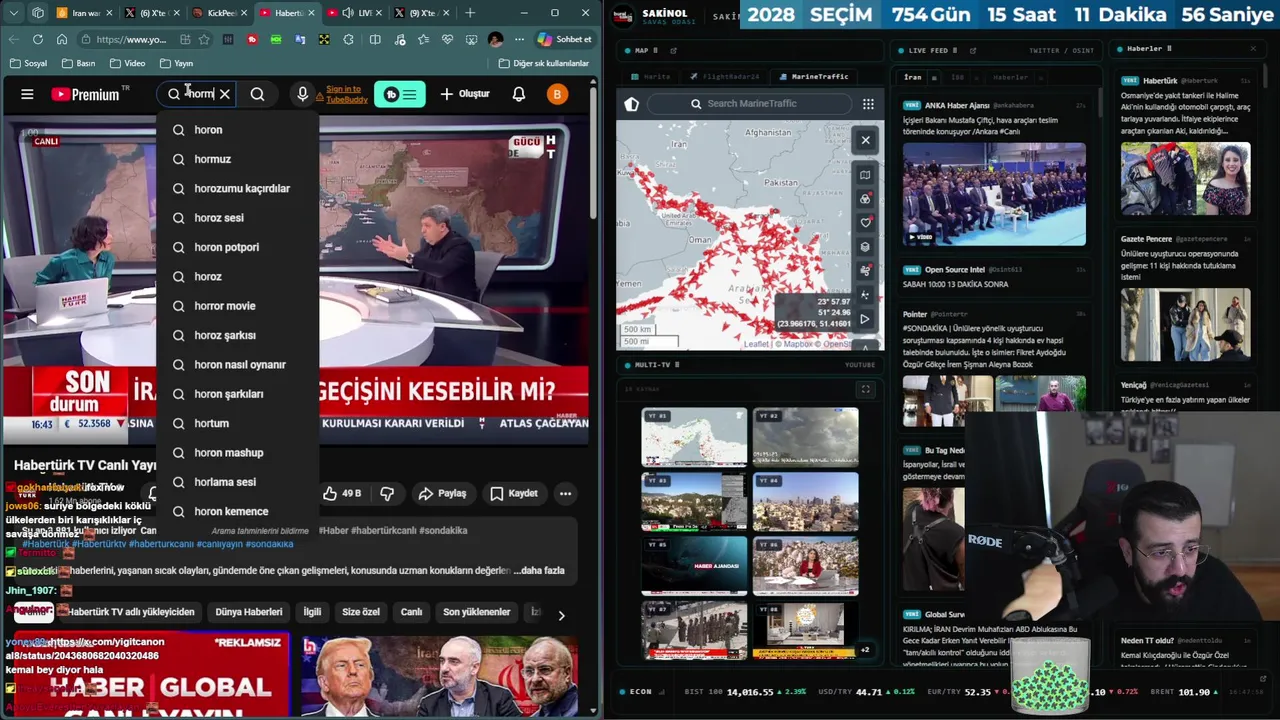This screenshot has height=720, width=1280.
Task: Open MarineTraffic favorites heart icon
Action: tap(865, 222)
